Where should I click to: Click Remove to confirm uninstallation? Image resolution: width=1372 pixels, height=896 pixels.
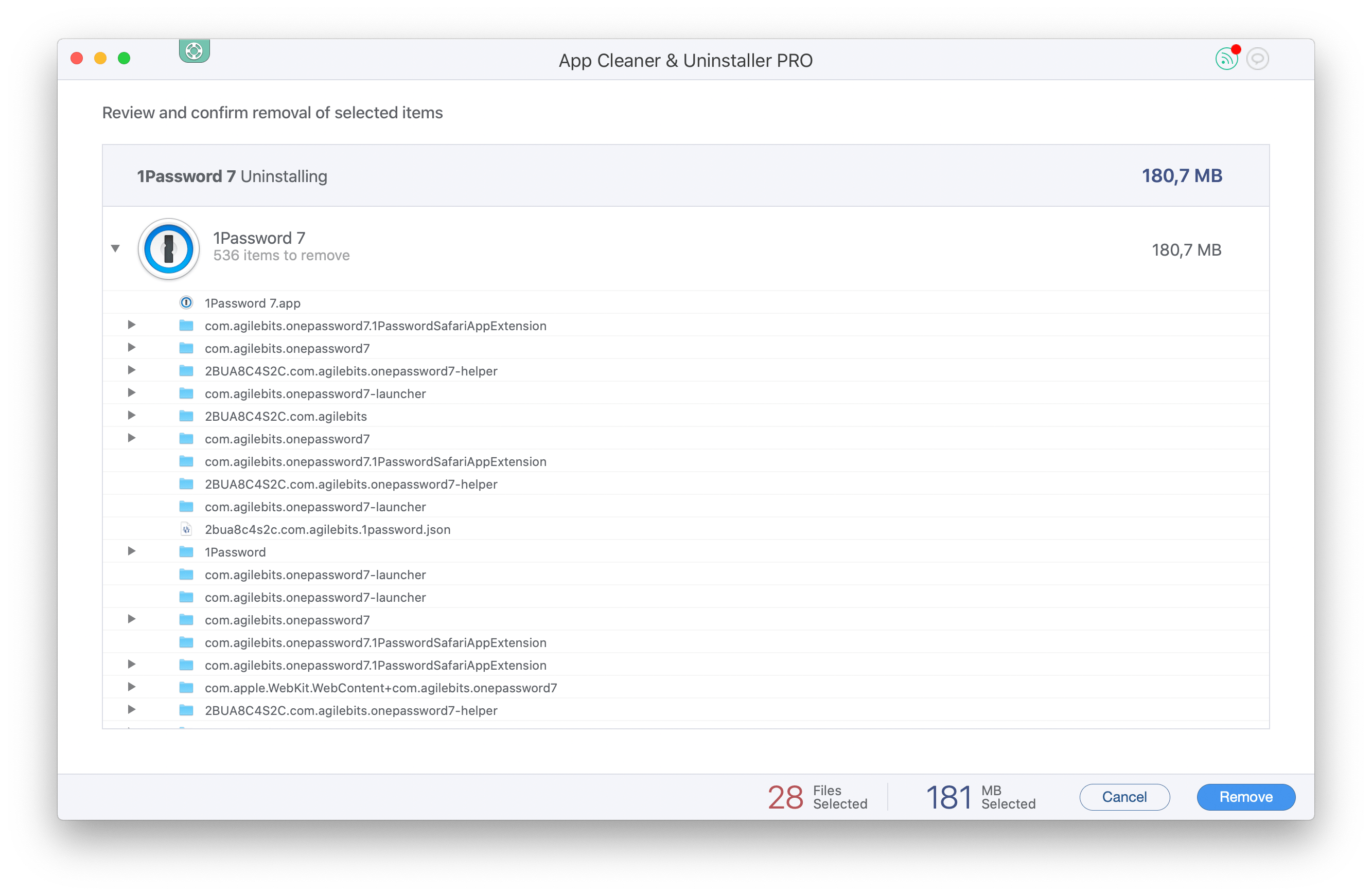(1244, 796)
